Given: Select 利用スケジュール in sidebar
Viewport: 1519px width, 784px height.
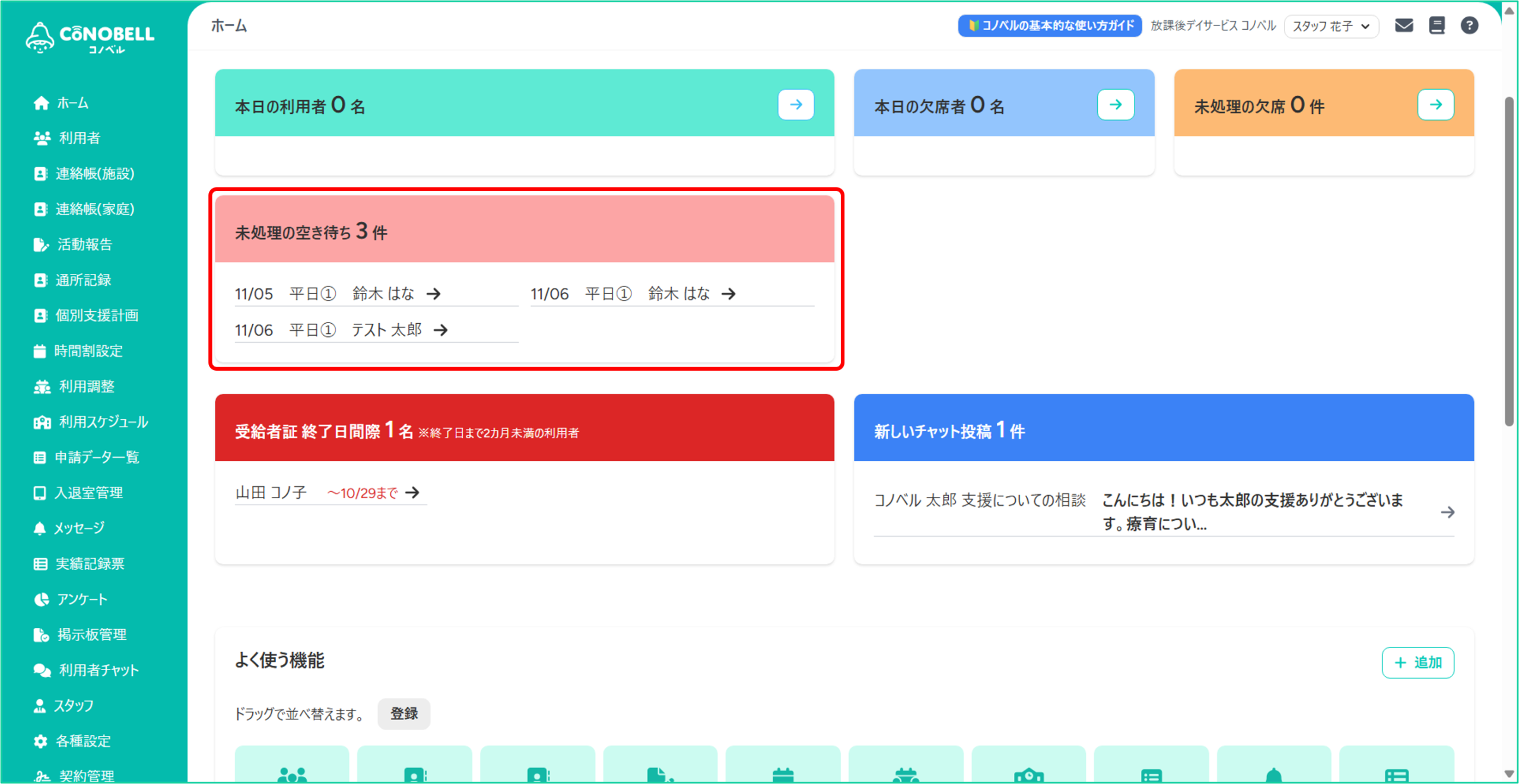Looking at the screenshot, I should (x=103, y=422).
